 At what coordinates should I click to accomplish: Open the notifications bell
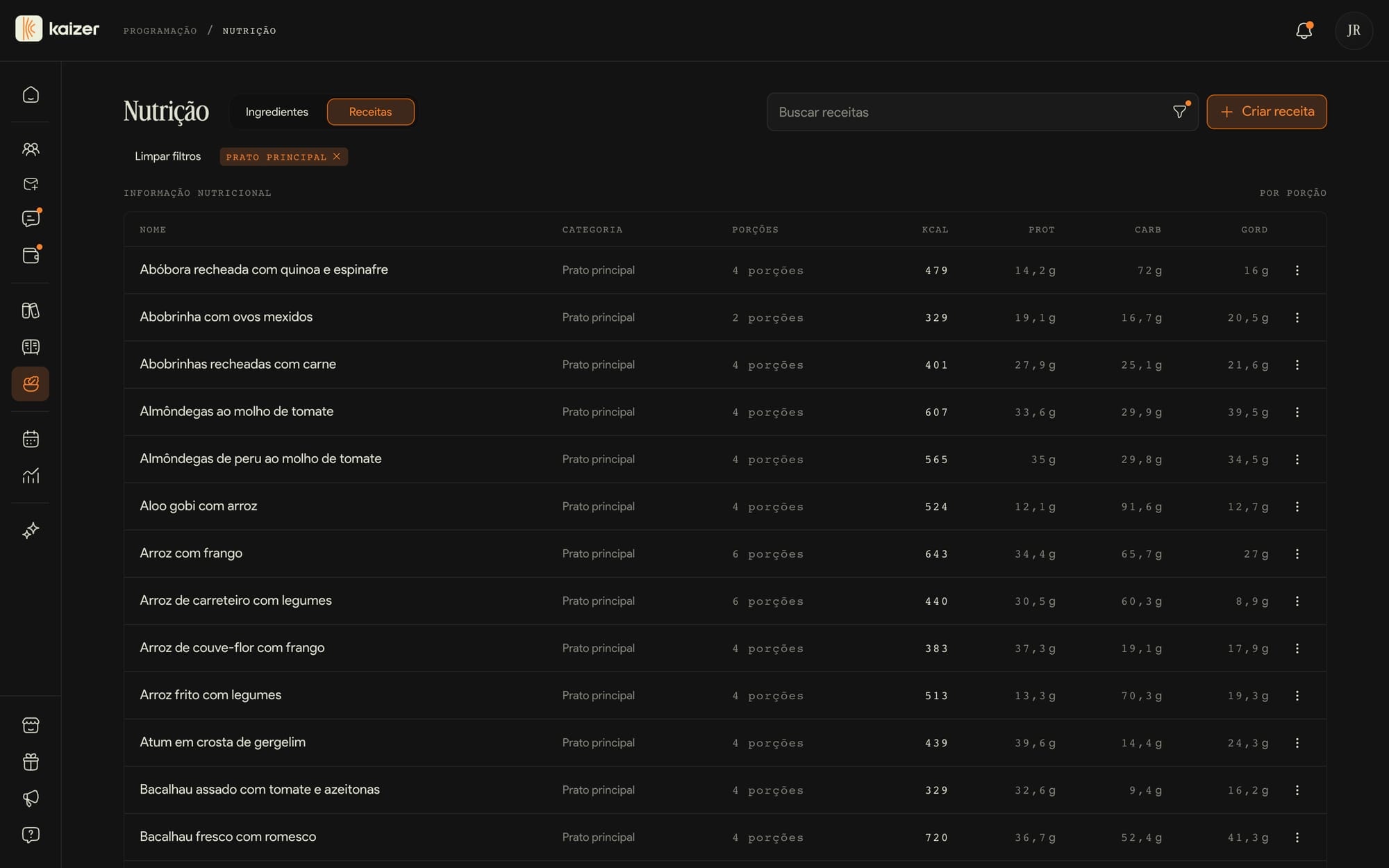click(x=1304, y=31)
